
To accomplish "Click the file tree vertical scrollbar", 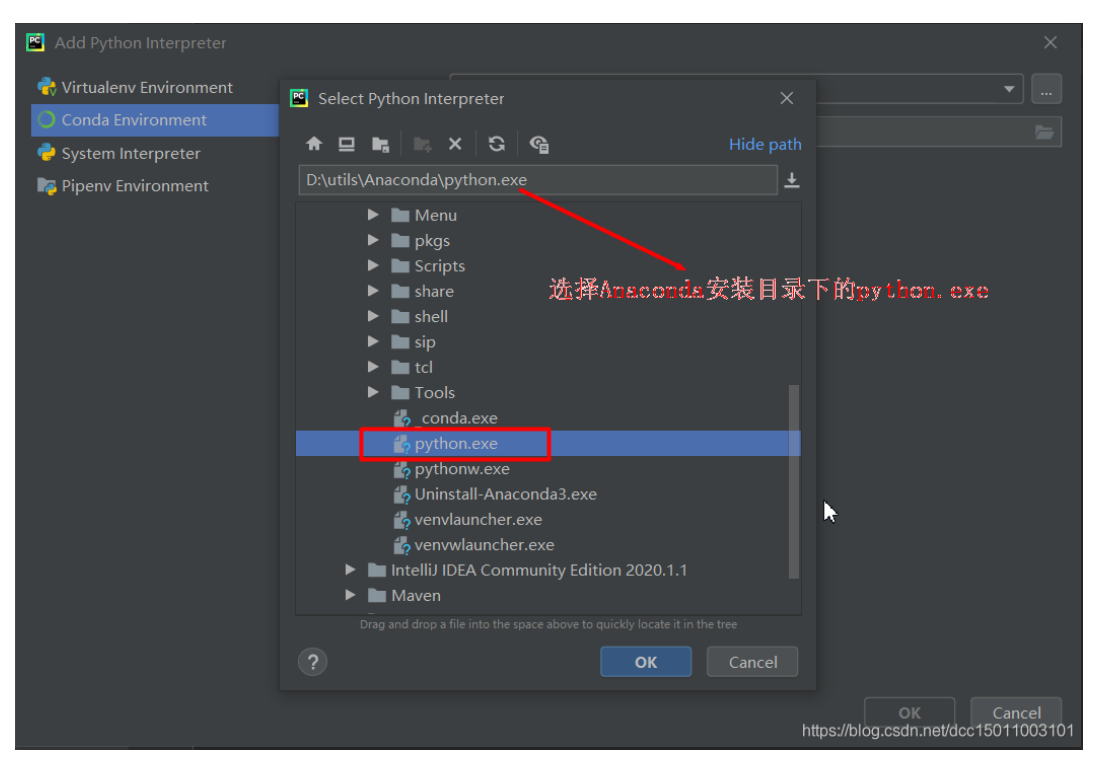I will 793,481.
